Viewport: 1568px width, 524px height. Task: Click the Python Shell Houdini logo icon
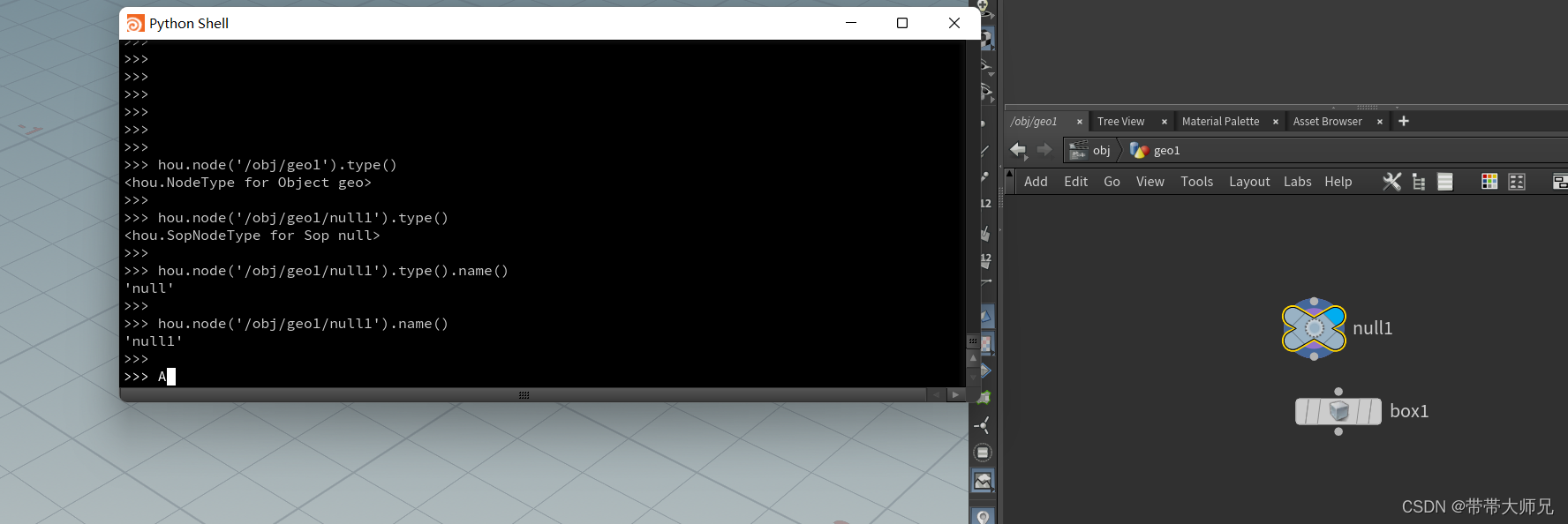(135, 23)
